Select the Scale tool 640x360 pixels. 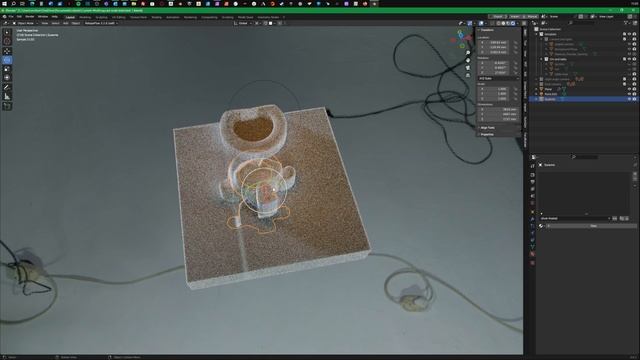click(7, 69)
